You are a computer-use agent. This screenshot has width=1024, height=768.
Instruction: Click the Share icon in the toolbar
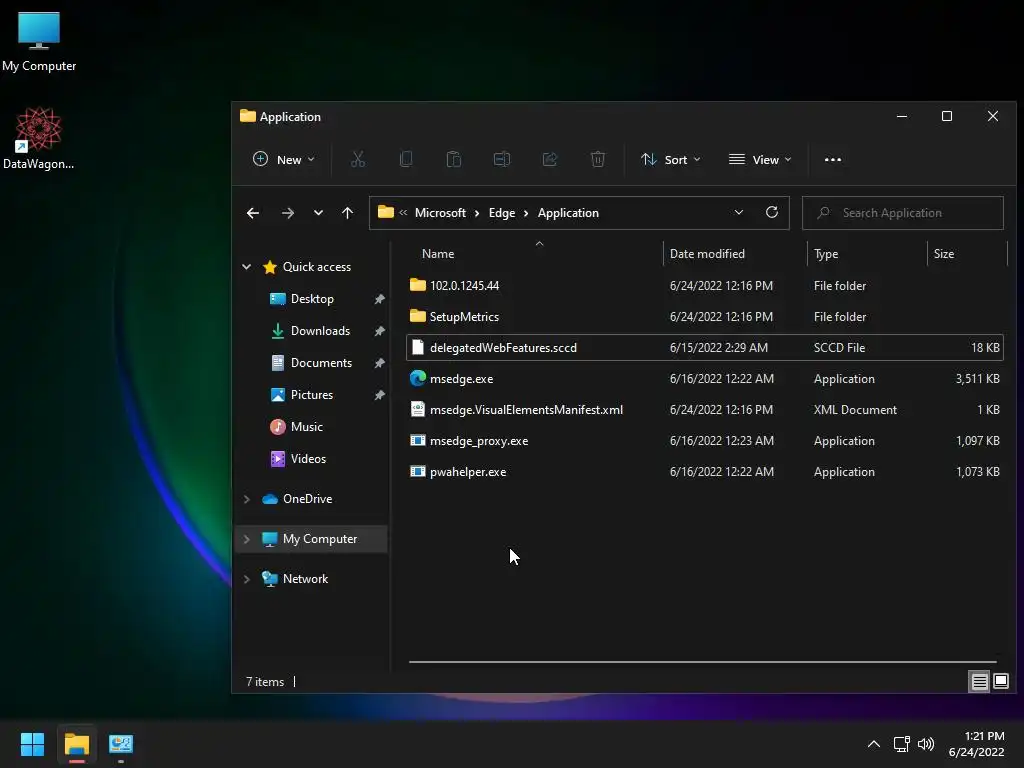[550, 159]
